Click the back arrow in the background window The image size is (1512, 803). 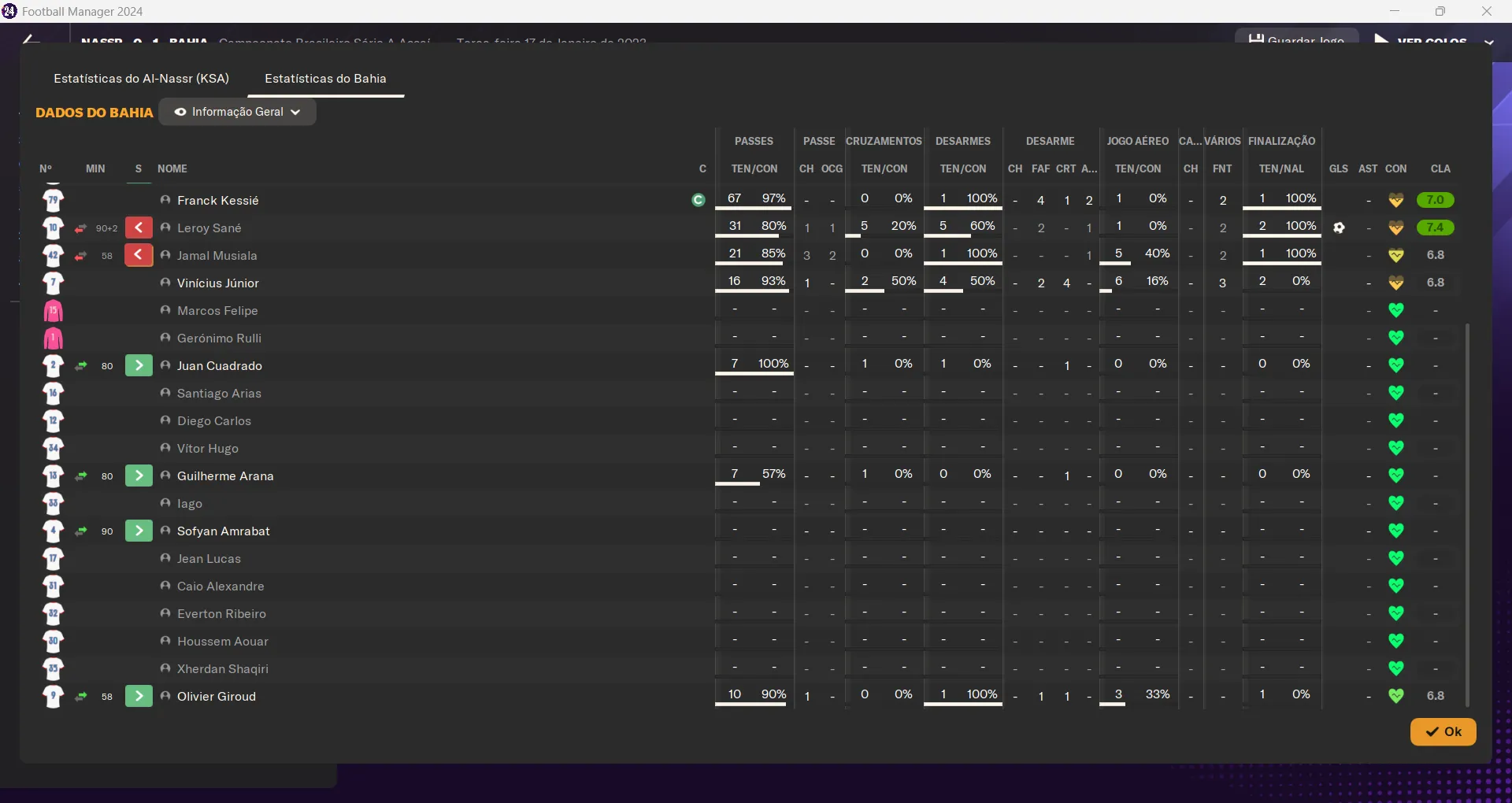pos(31,39)
